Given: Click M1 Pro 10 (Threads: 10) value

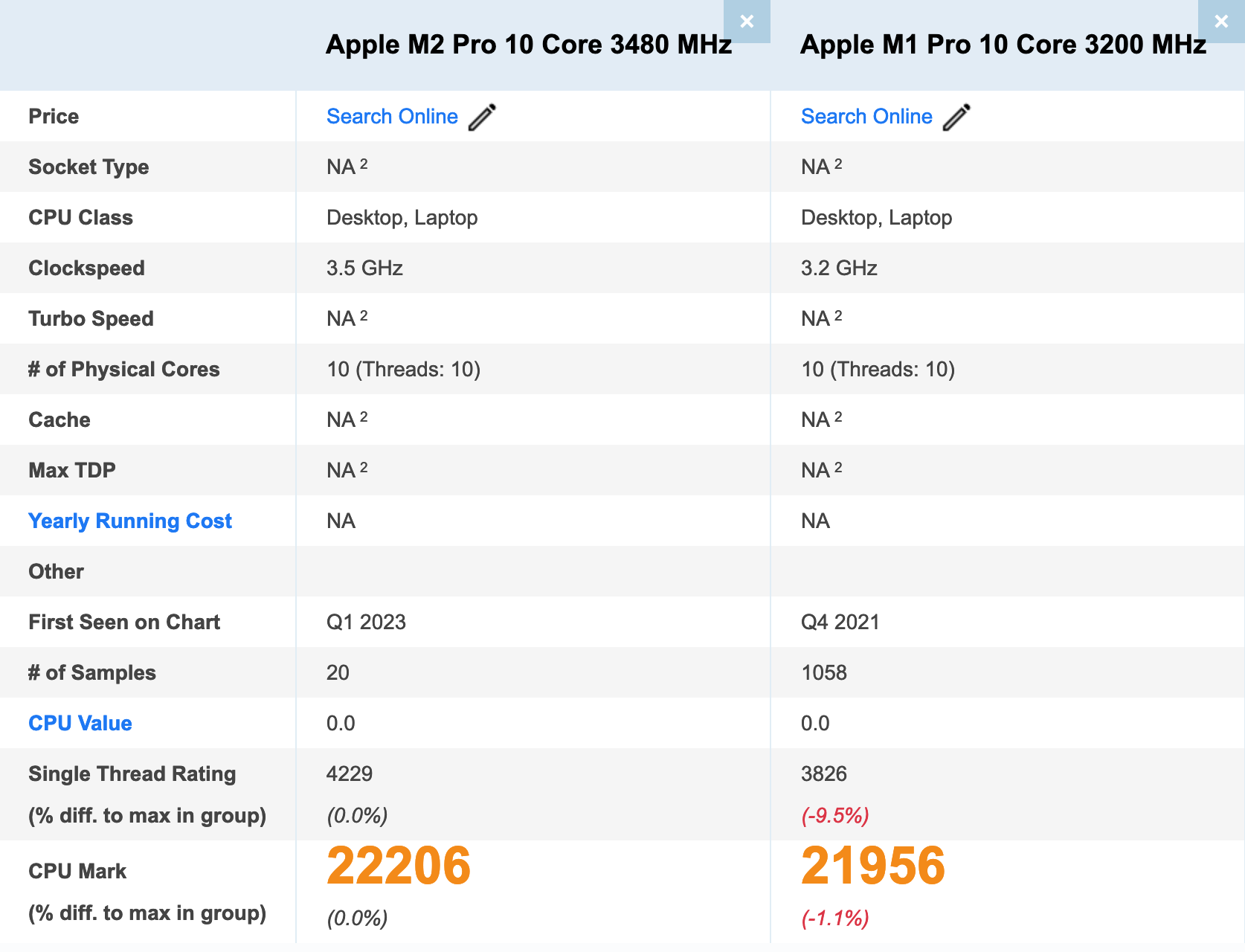Looking at the screenshot, I should pos(878,370).
